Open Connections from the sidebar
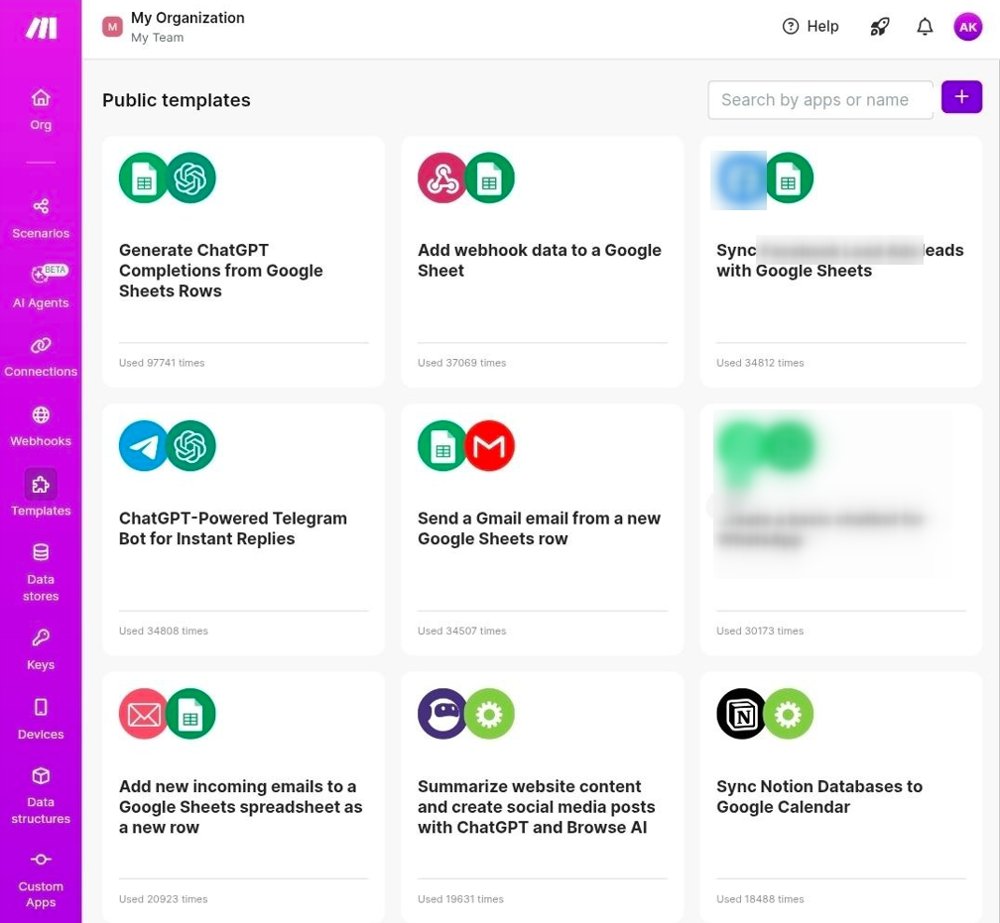The height and width of the screenshot is (923, 1000). [x=41, y=356]
